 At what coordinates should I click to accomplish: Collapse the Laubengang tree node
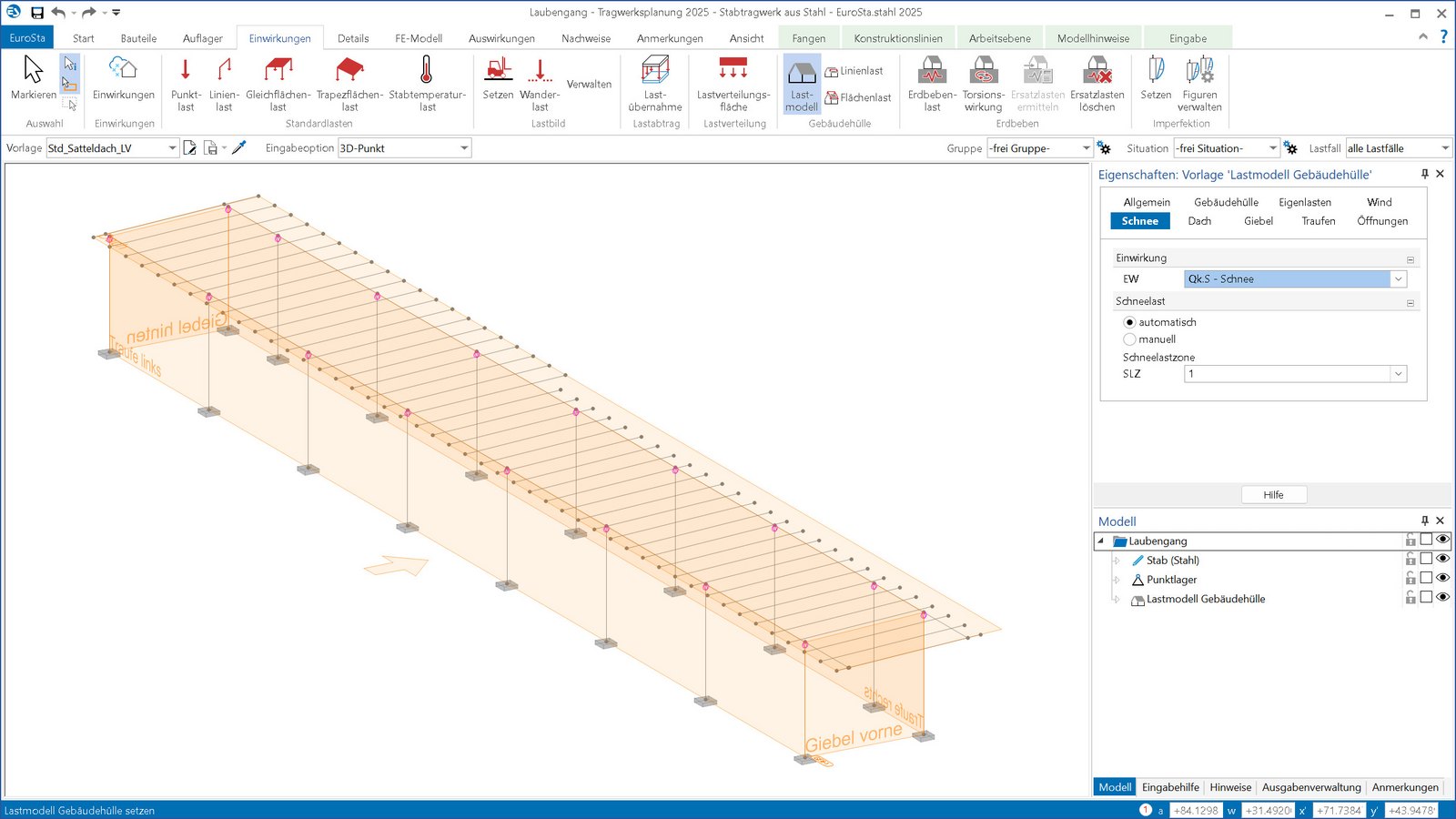click(1101, 541)
